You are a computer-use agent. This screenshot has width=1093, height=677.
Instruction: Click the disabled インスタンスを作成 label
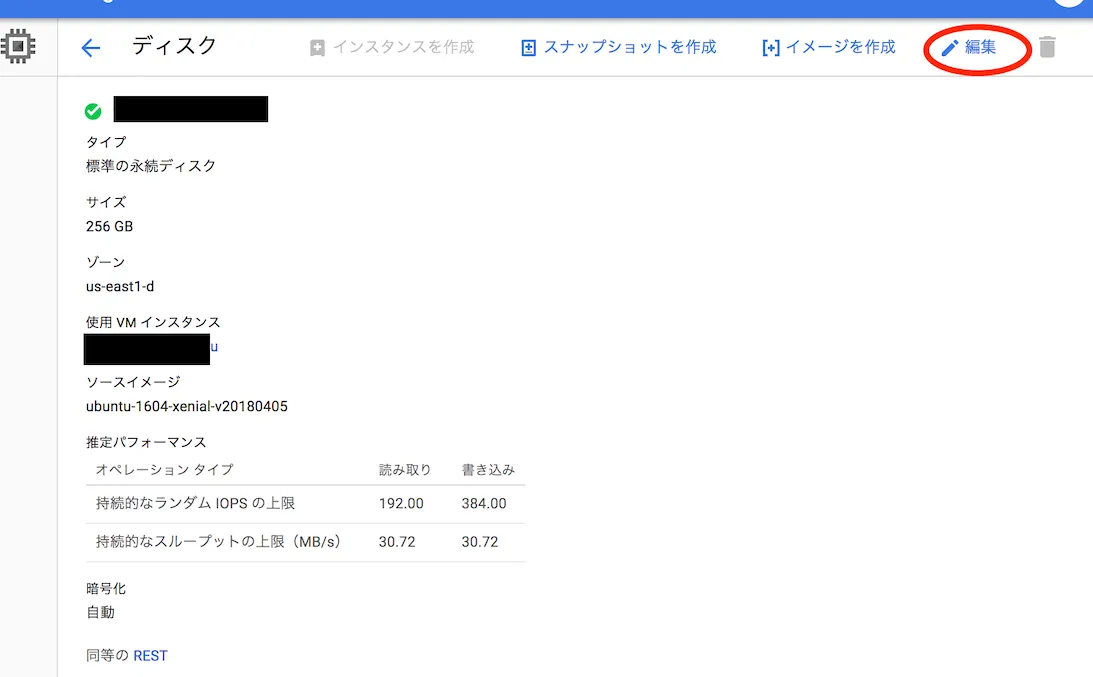(x=404, y=47)
